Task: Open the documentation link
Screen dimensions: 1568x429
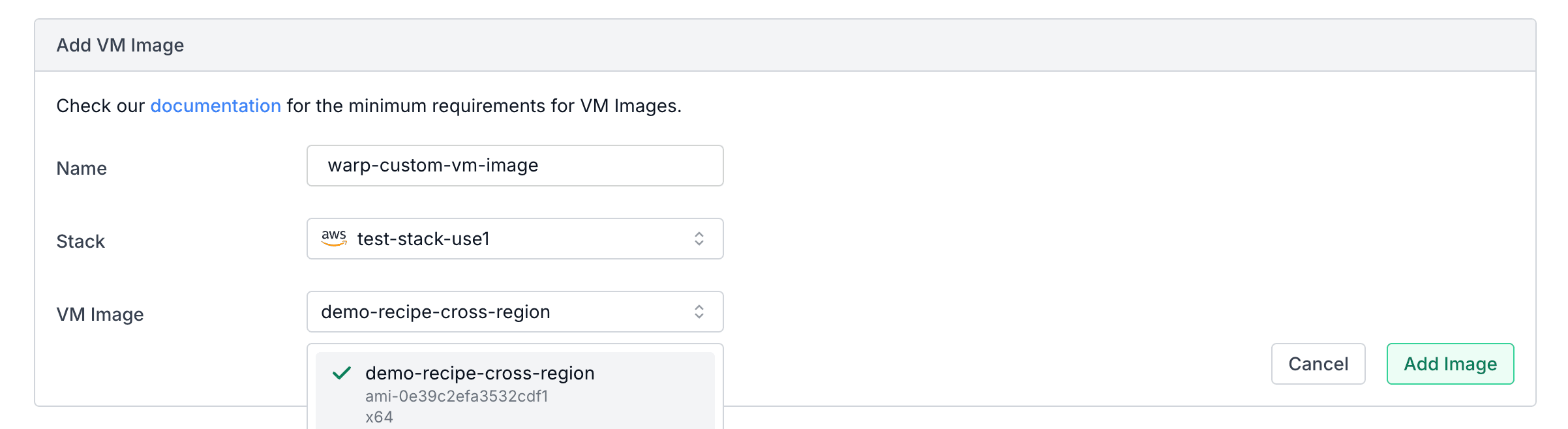Action: (x=215, y=105)
